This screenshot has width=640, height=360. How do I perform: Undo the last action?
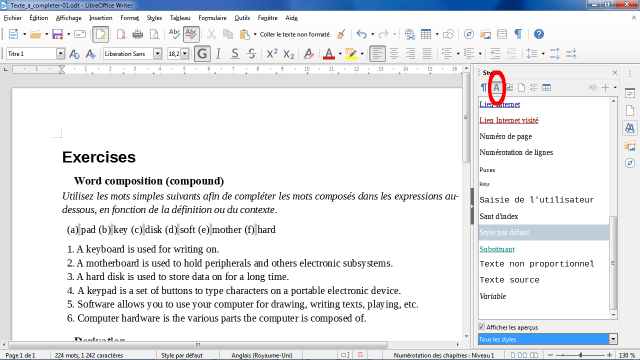[361, 34]
